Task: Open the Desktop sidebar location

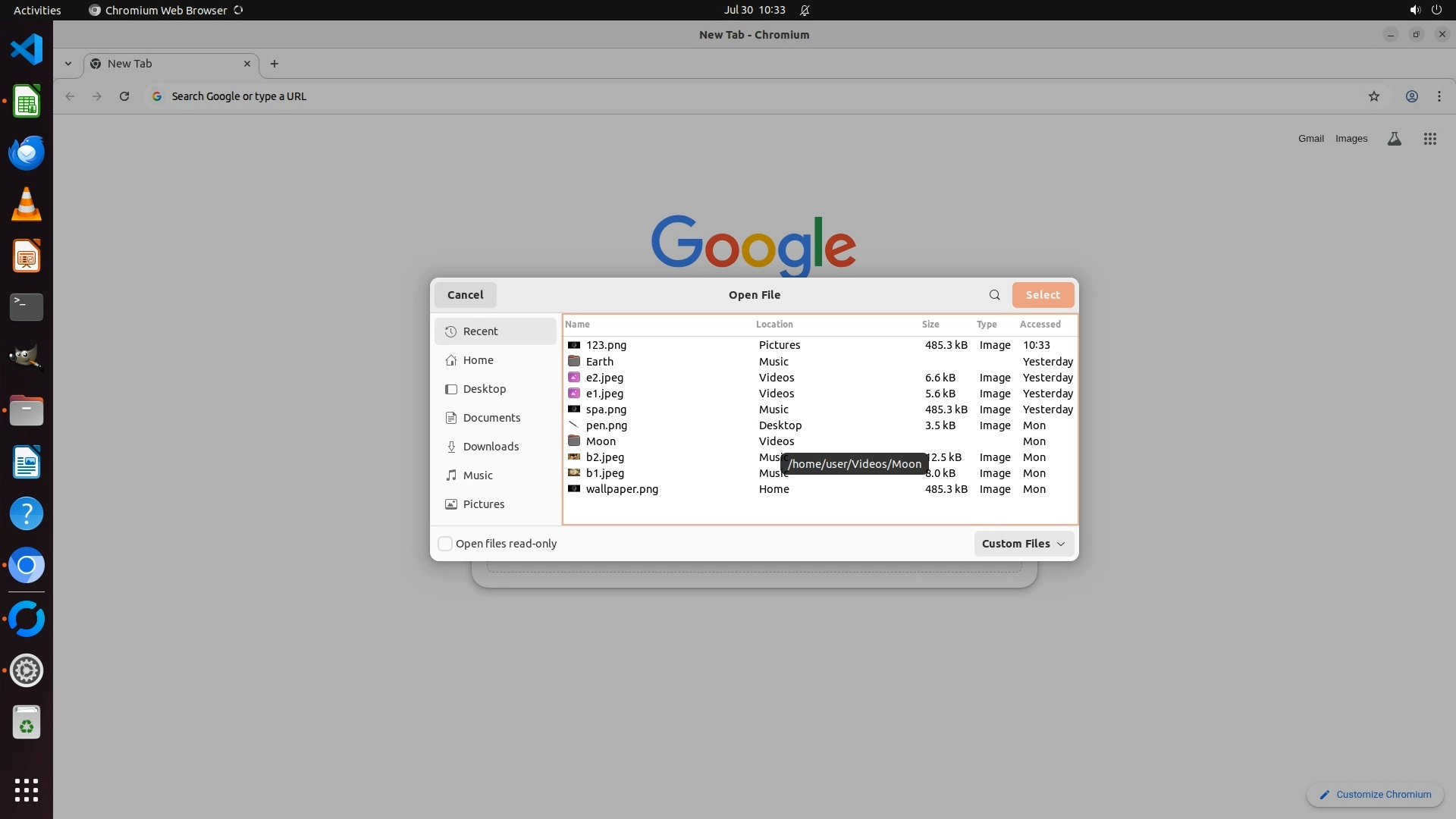Action: click(x=484, y=389)
